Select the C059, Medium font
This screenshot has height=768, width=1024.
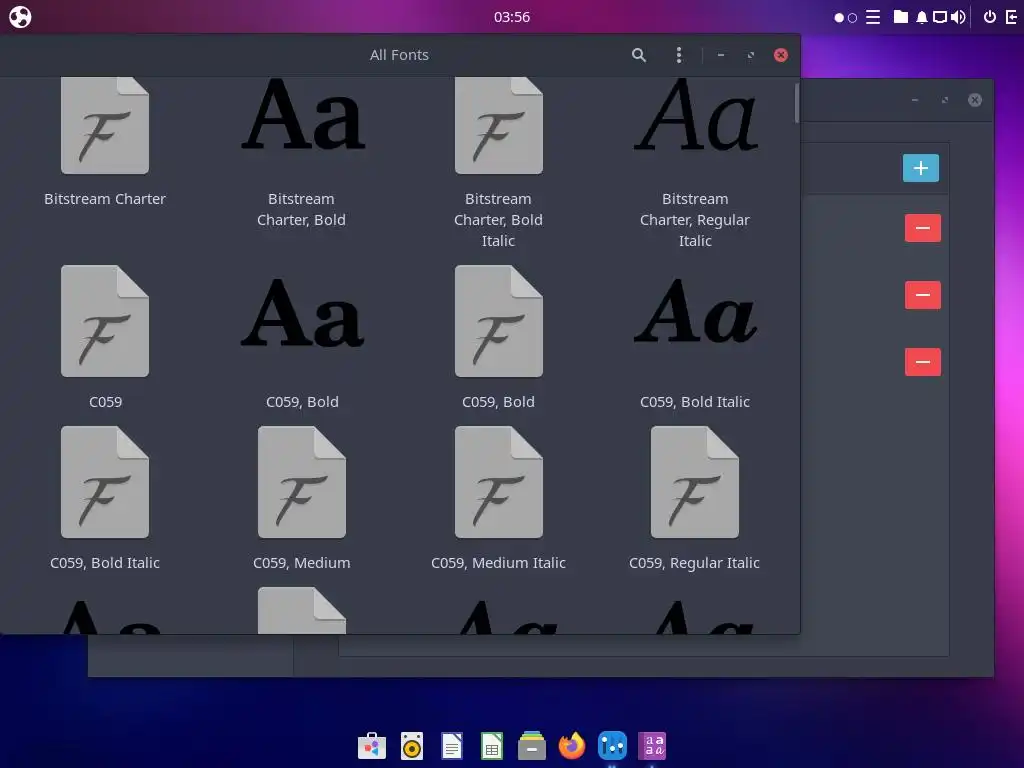coord(302,499)
